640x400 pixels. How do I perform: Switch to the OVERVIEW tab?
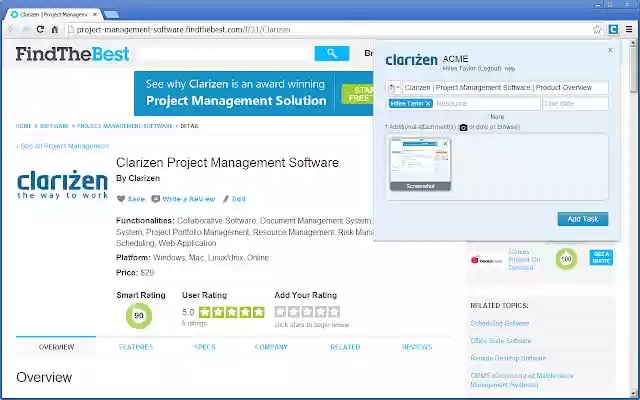click(56, 347)
